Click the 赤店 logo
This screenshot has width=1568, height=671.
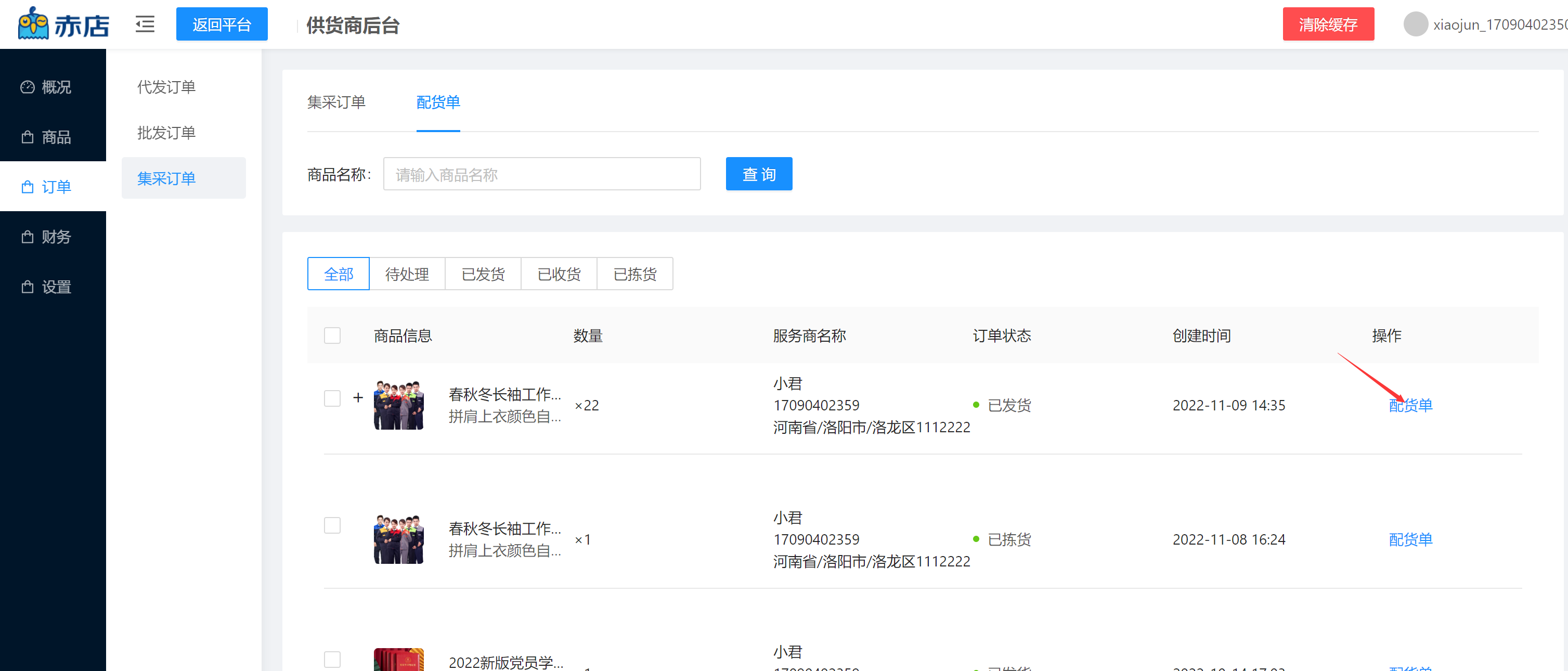coord(63,24)
